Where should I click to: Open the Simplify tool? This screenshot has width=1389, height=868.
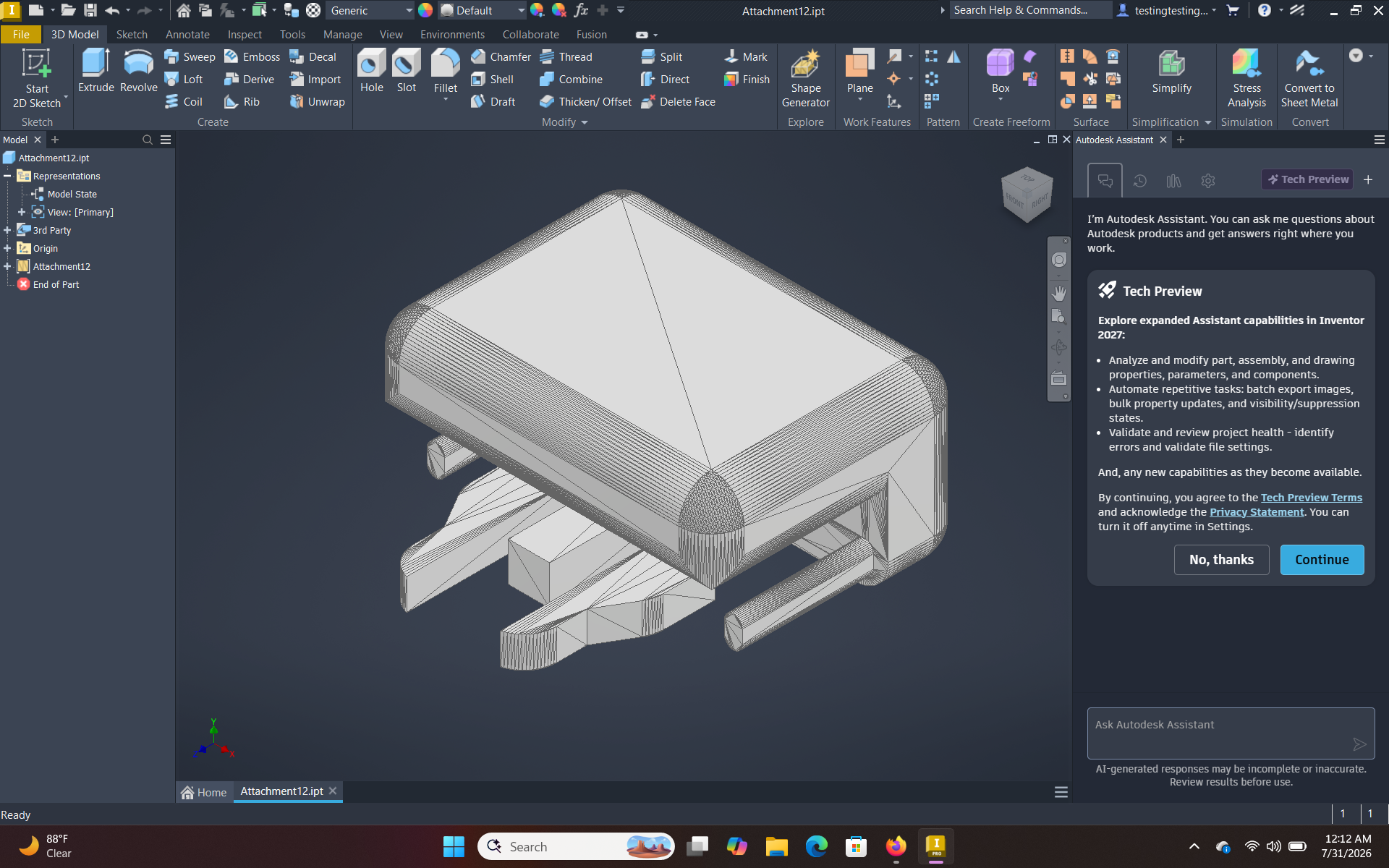pyautogui.click(x=1171, y=71)
